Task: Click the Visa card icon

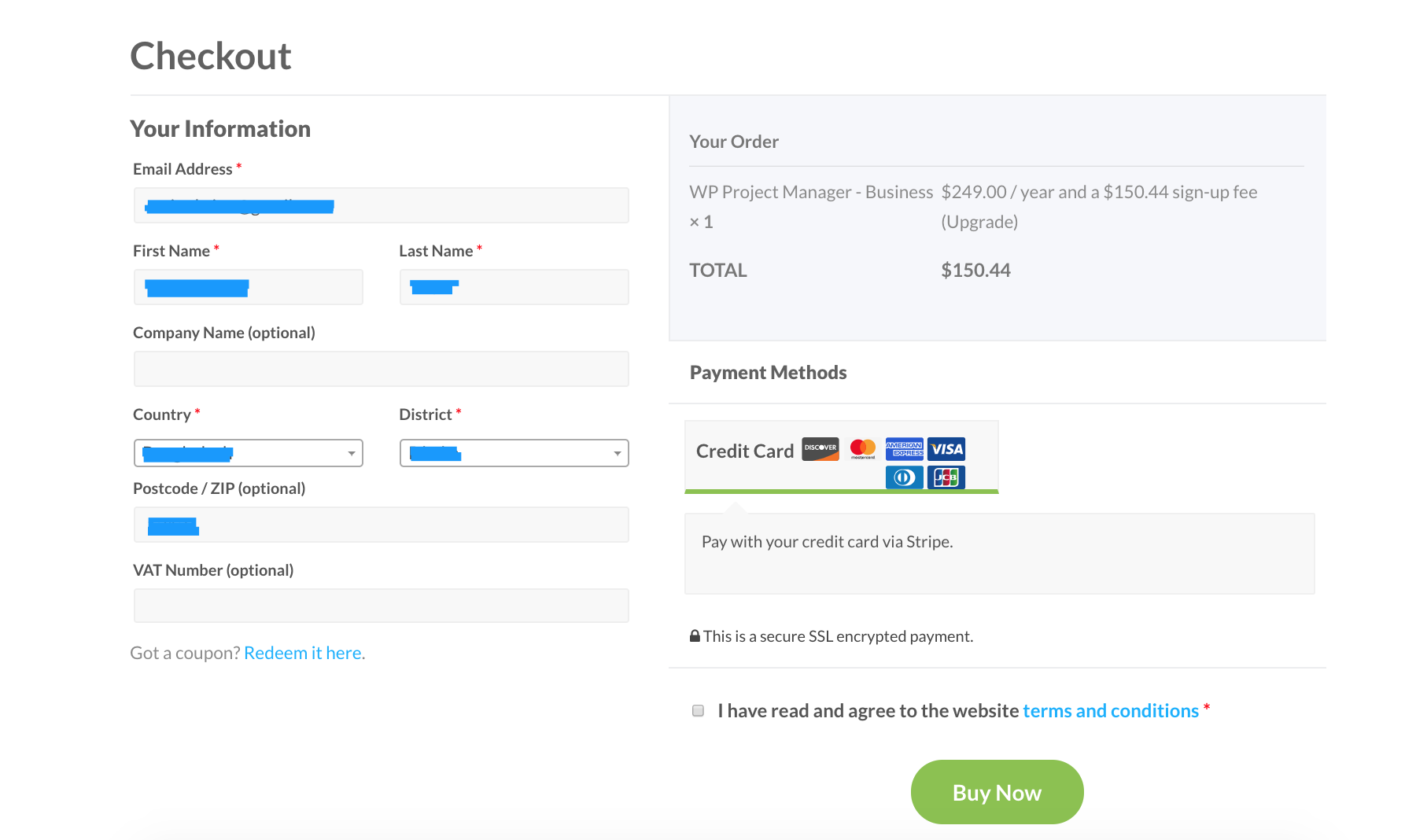Action: (946, 449)
